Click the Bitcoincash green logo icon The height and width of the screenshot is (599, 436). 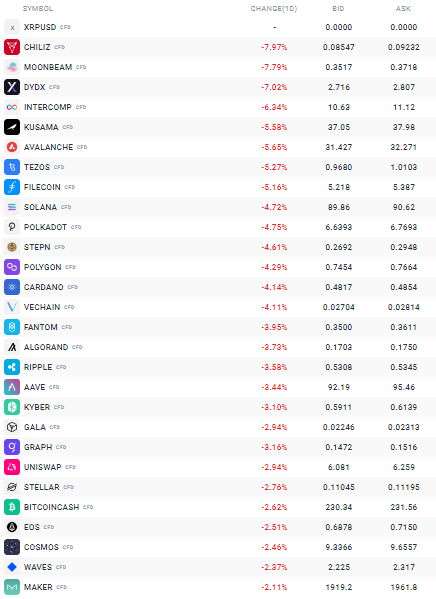pos(12,507)
